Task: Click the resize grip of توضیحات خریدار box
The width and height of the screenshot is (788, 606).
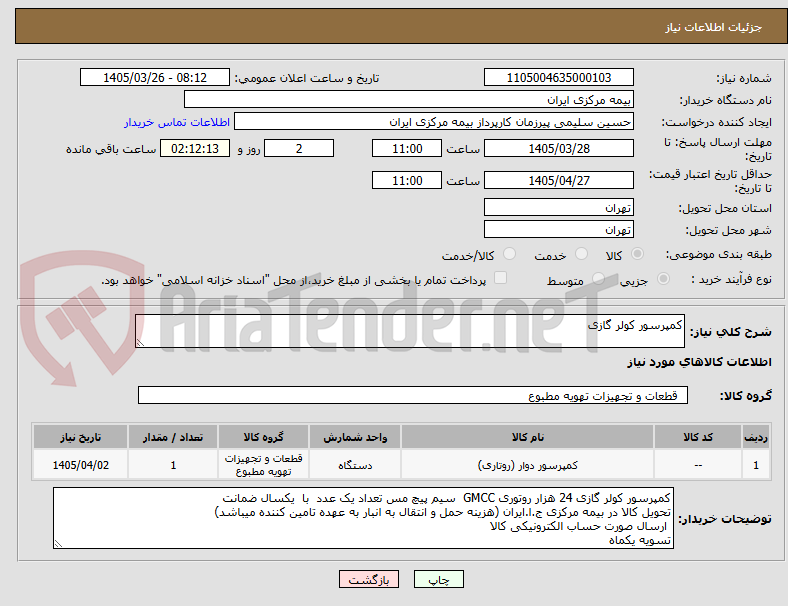Action: tap(58, 544)
